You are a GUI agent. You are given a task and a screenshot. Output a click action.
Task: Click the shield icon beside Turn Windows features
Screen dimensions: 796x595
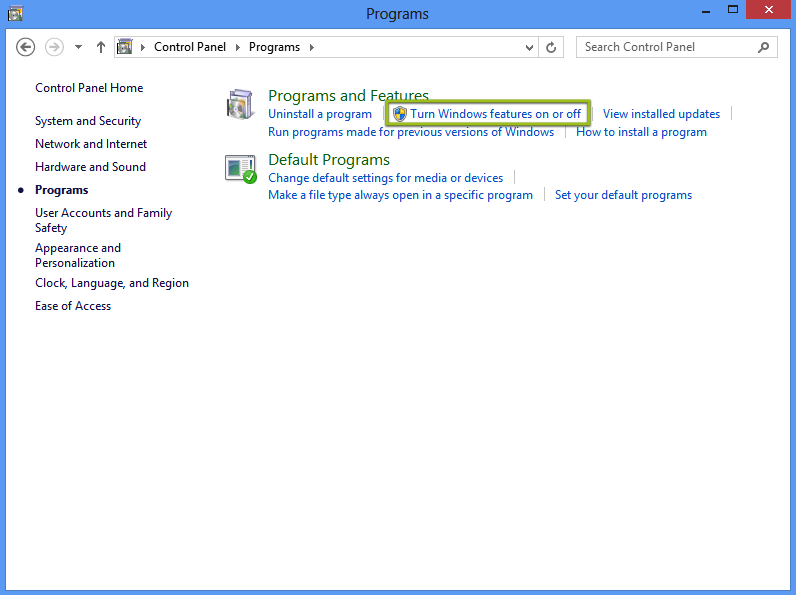[x=400, y=114]
